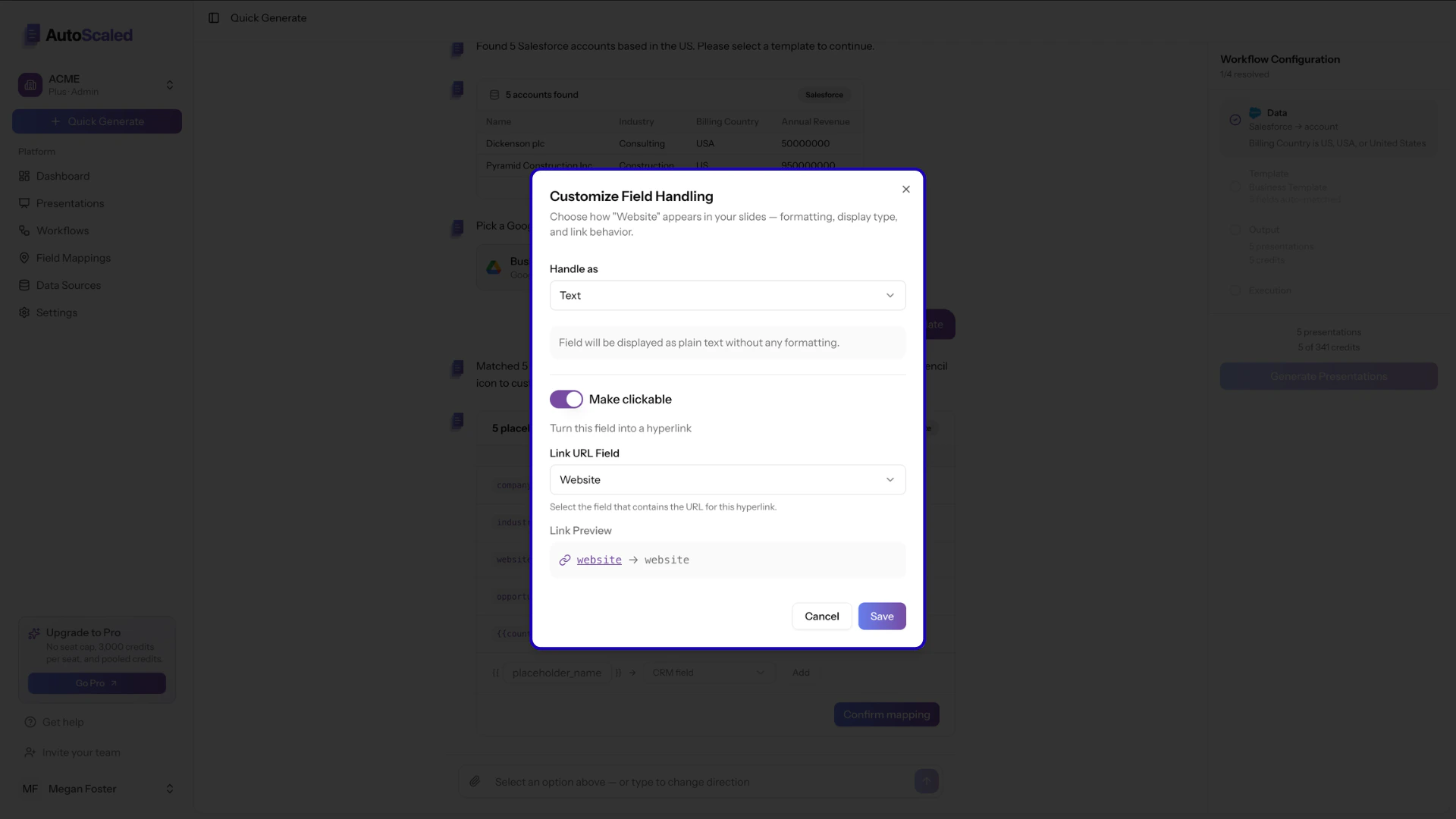Click the "type to change direction" input field
1456x819 pixels.
682,782
